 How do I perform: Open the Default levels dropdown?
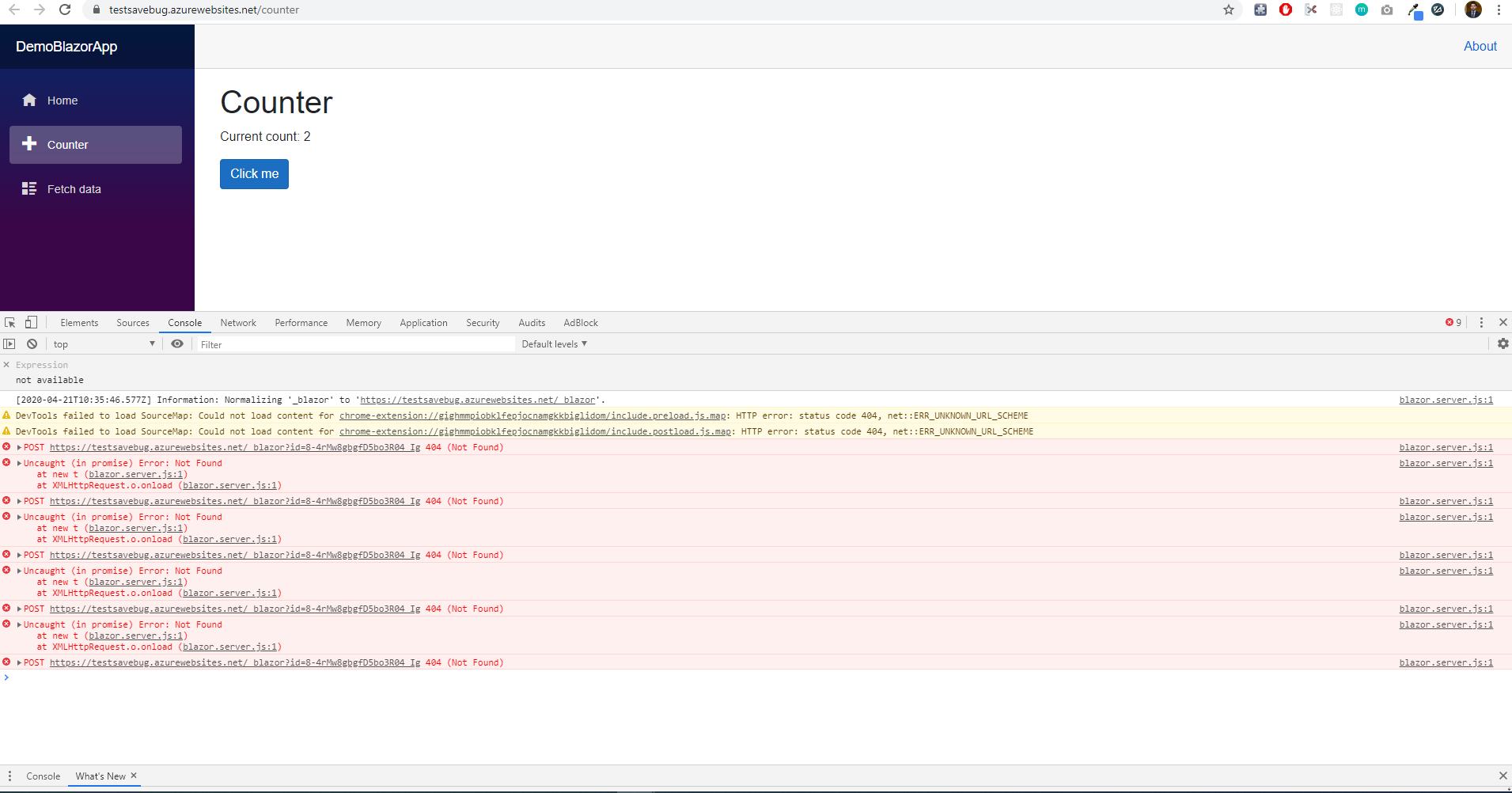click(x=554, y=343)
